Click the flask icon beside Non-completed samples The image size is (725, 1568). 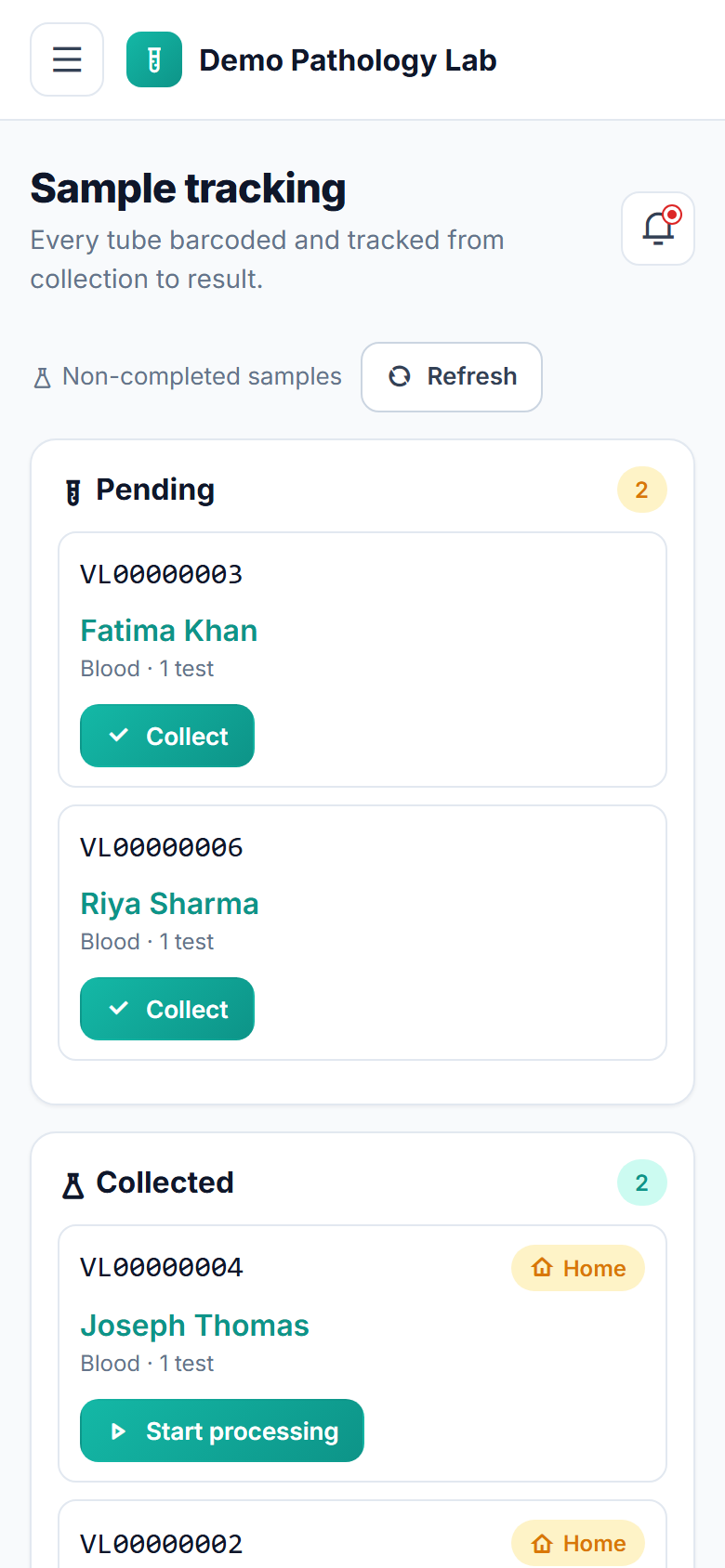pyautogui.click(x=42, y=377)
